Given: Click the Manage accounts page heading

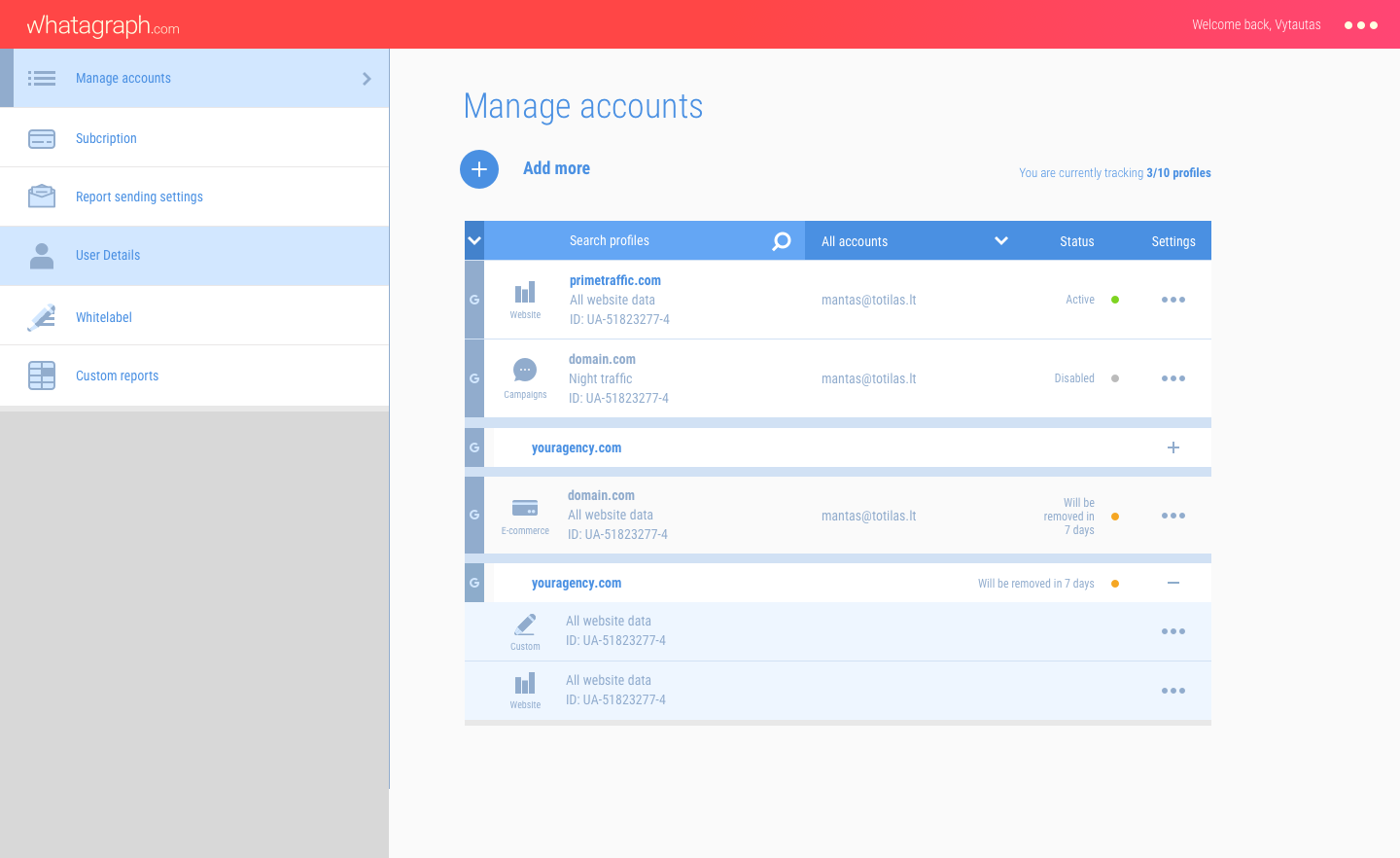Looking at the screenshot, I should pyautogui.click(x=583, y=106).
